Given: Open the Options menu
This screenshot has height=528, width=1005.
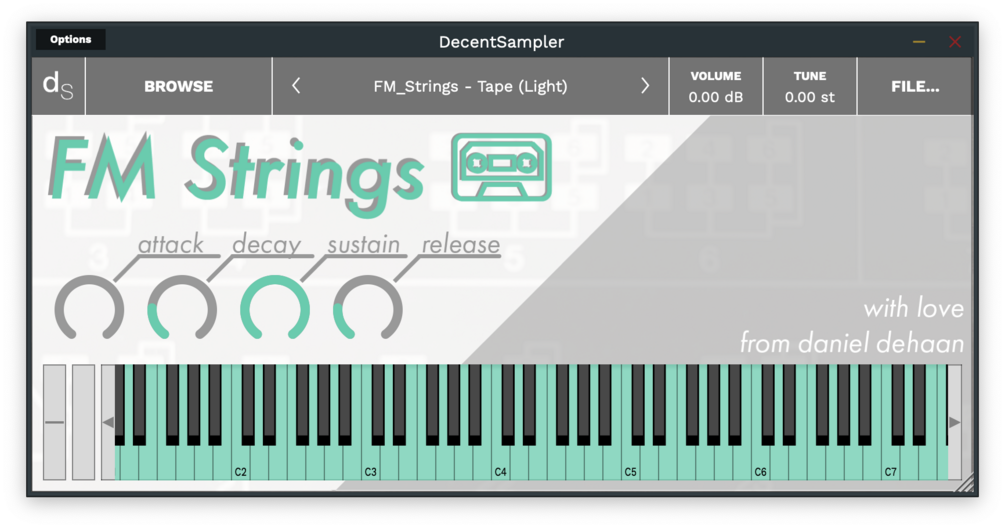Looking at the screenshot, I should point(71,39).
